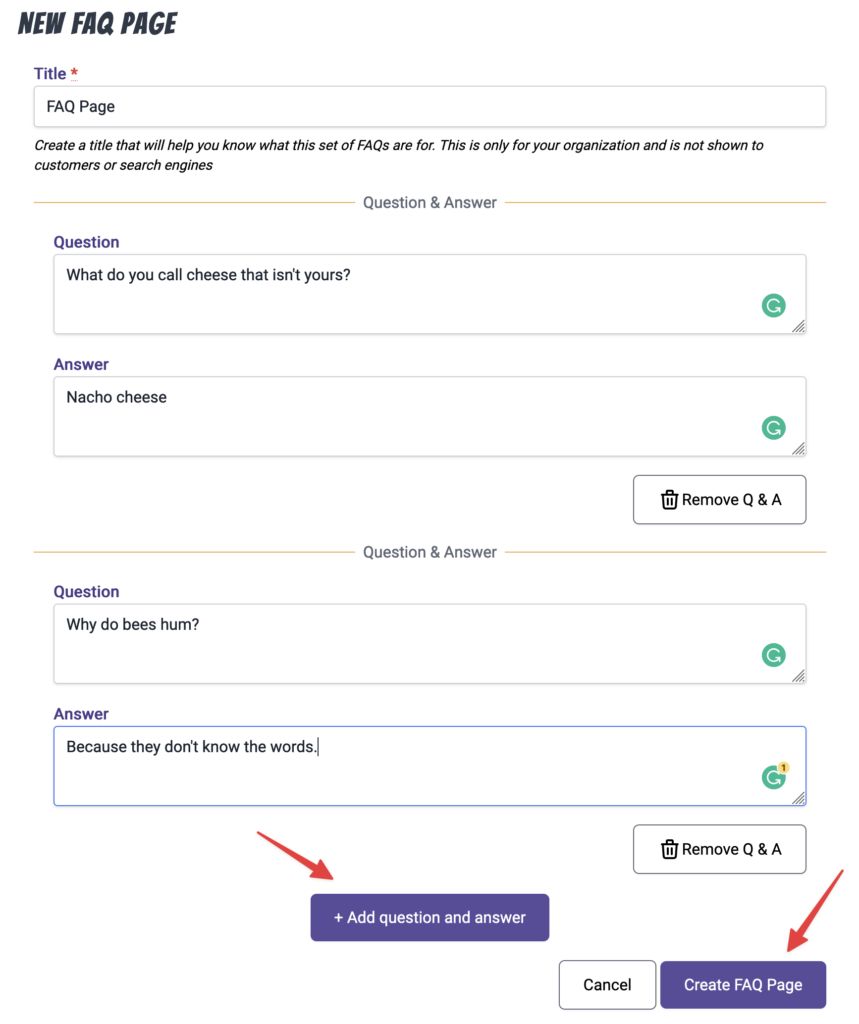
Task: Click resize handle of first Question textarea
Action: pyautogui.click(x=798, y=327)
